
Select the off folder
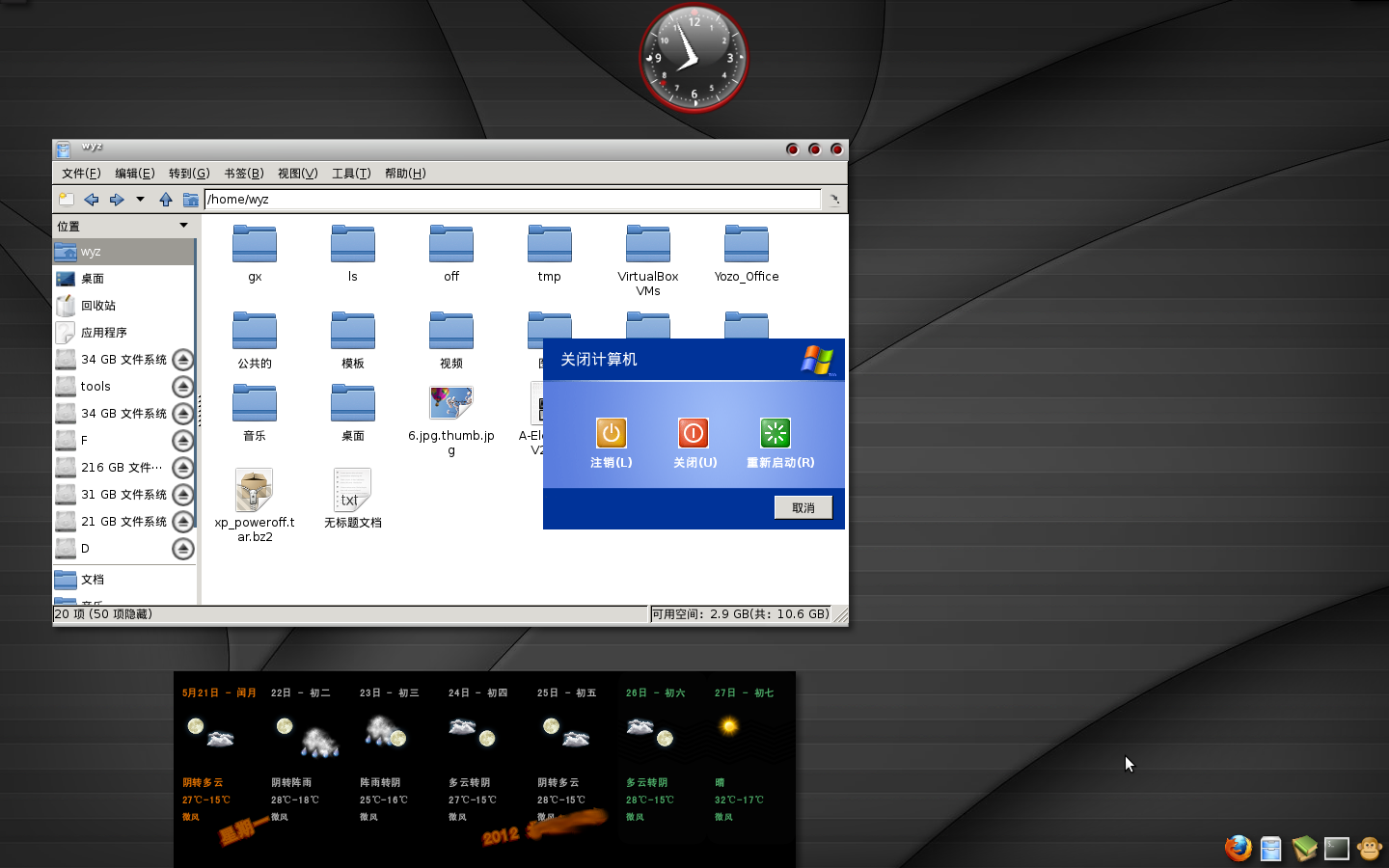451,253
